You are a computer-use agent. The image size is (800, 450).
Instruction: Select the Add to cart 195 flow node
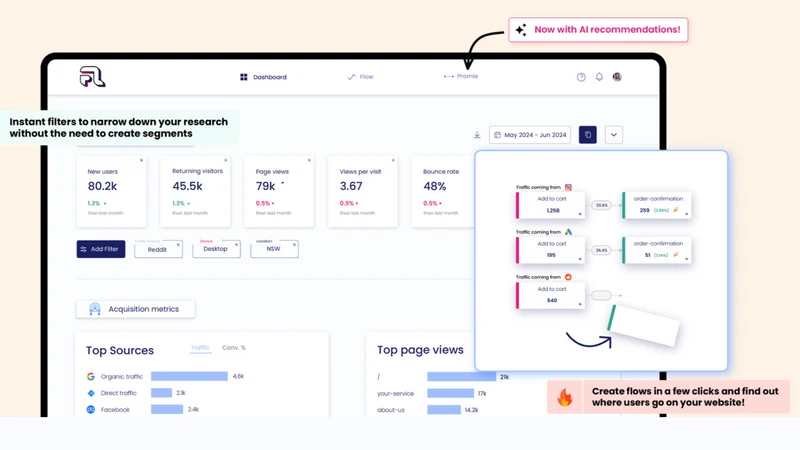(551, 250)
